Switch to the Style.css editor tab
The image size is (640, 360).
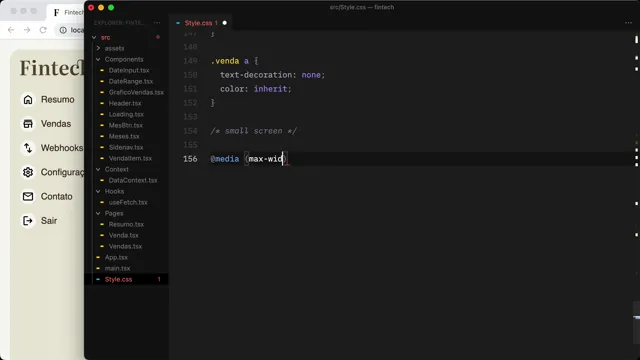point(201,23)
